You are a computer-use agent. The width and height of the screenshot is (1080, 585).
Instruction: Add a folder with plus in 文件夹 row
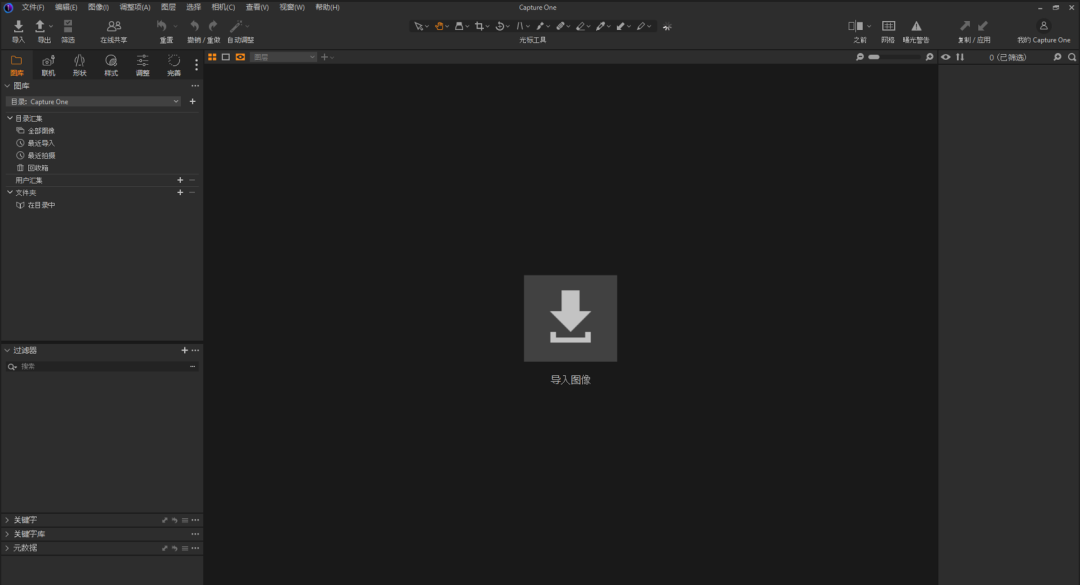pos(180,192)
